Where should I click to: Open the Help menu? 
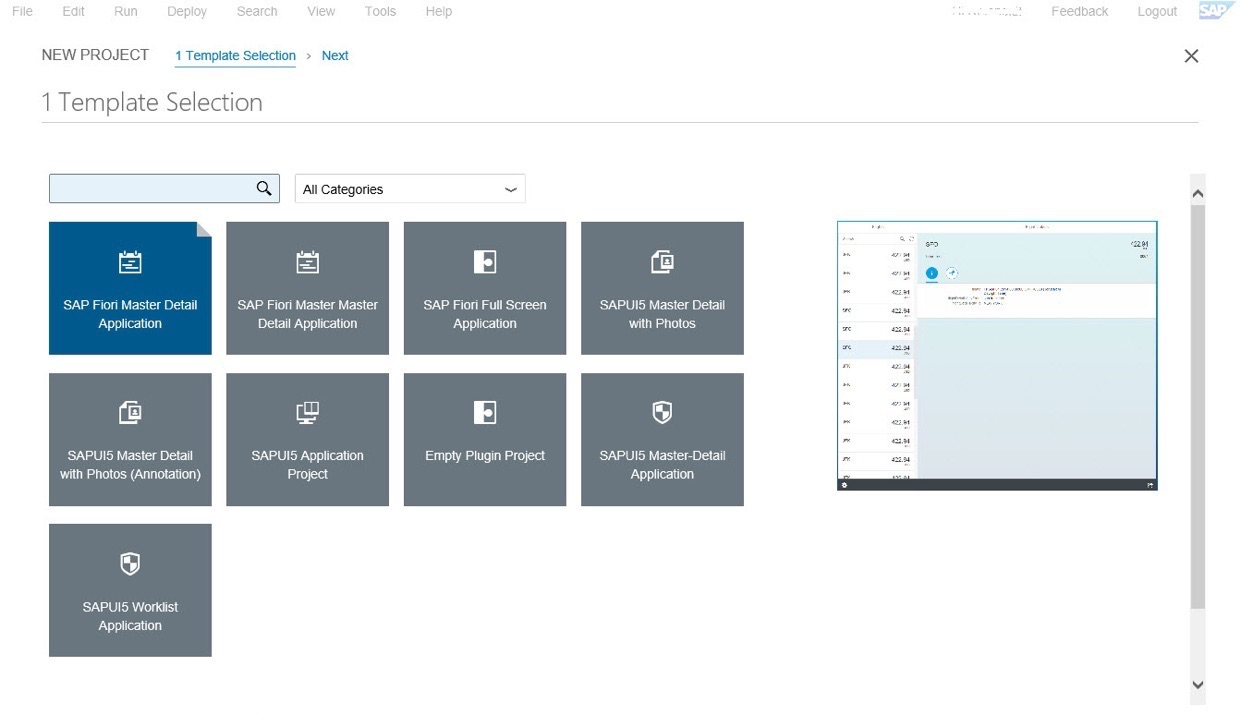(x=438, y=11)
